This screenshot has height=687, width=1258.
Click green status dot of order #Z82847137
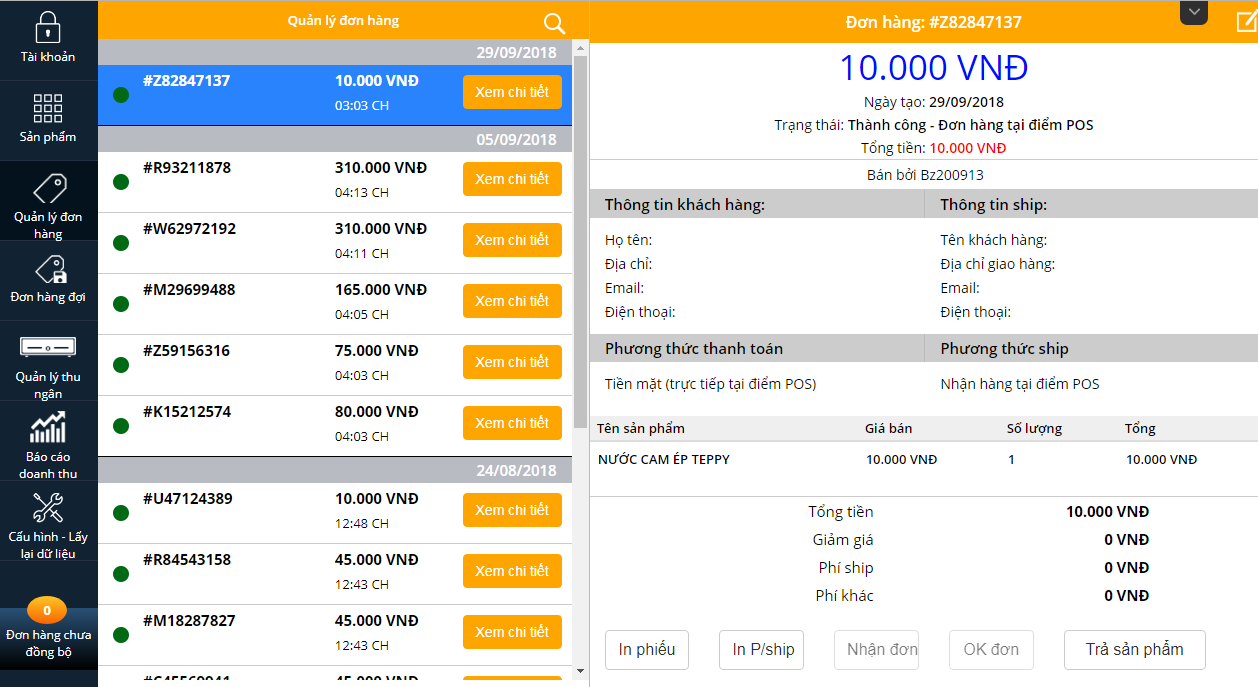click(121, 95)
